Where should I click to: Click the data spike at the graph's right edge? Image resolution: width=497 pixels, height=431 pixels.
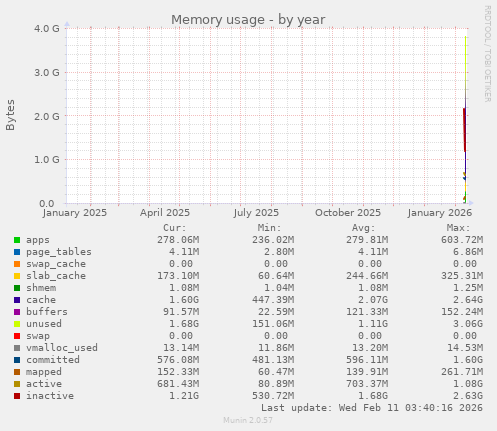[465, 120]
